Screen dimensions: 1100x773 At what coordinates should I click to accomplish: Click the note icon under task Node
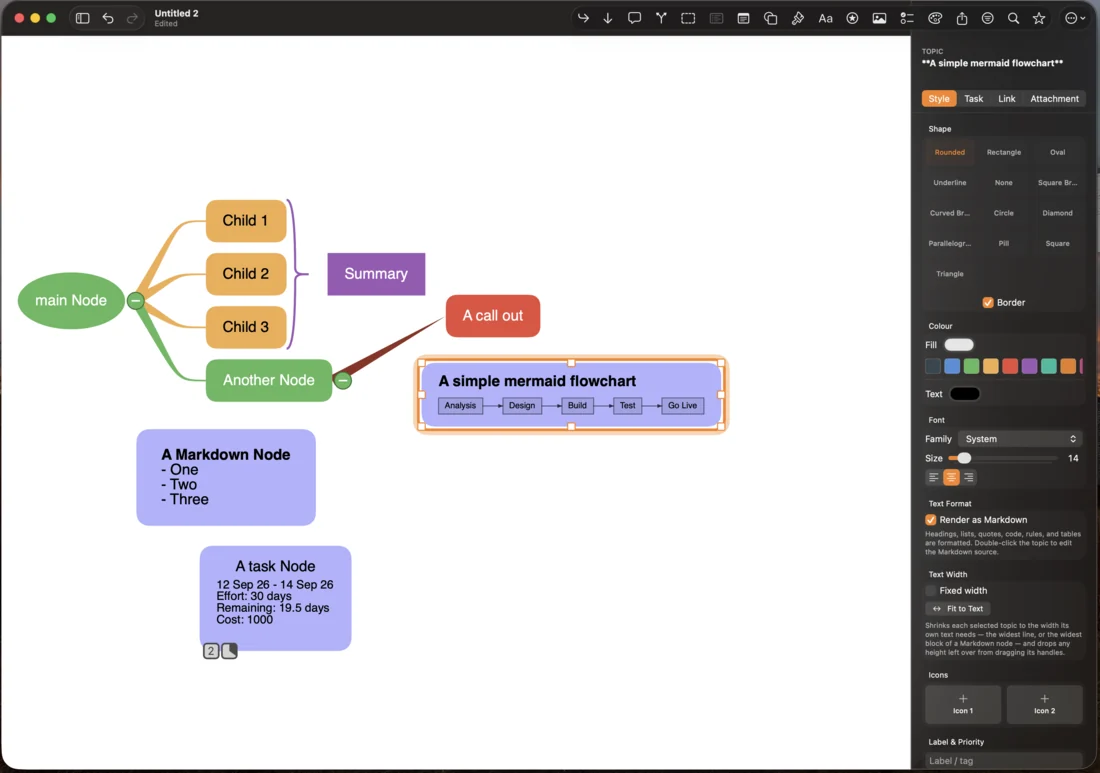pos(229,651)
